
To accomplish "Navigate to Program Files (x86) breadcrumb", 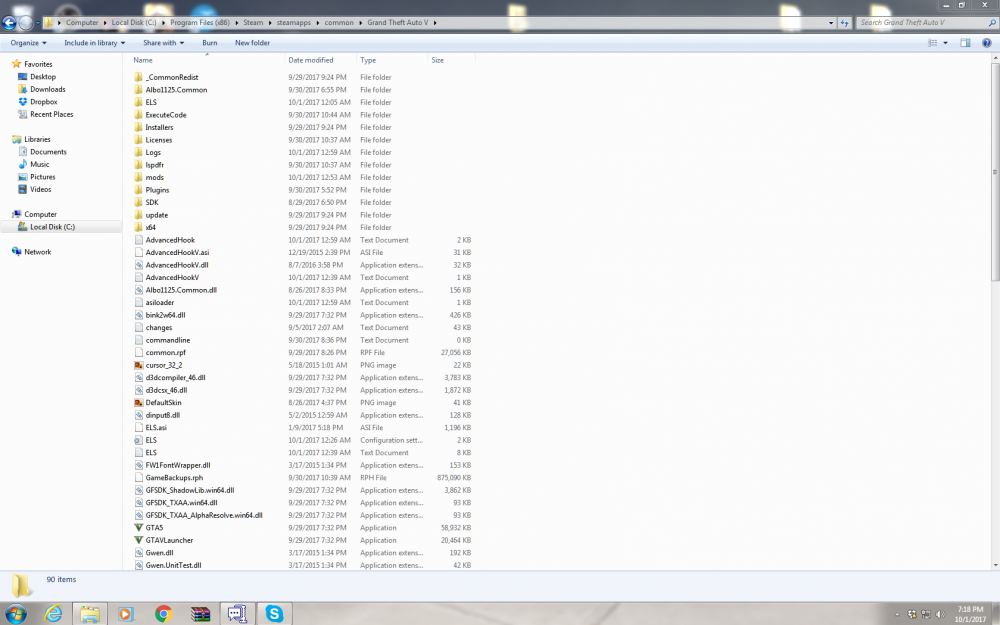I will click(x=200, y=22).
